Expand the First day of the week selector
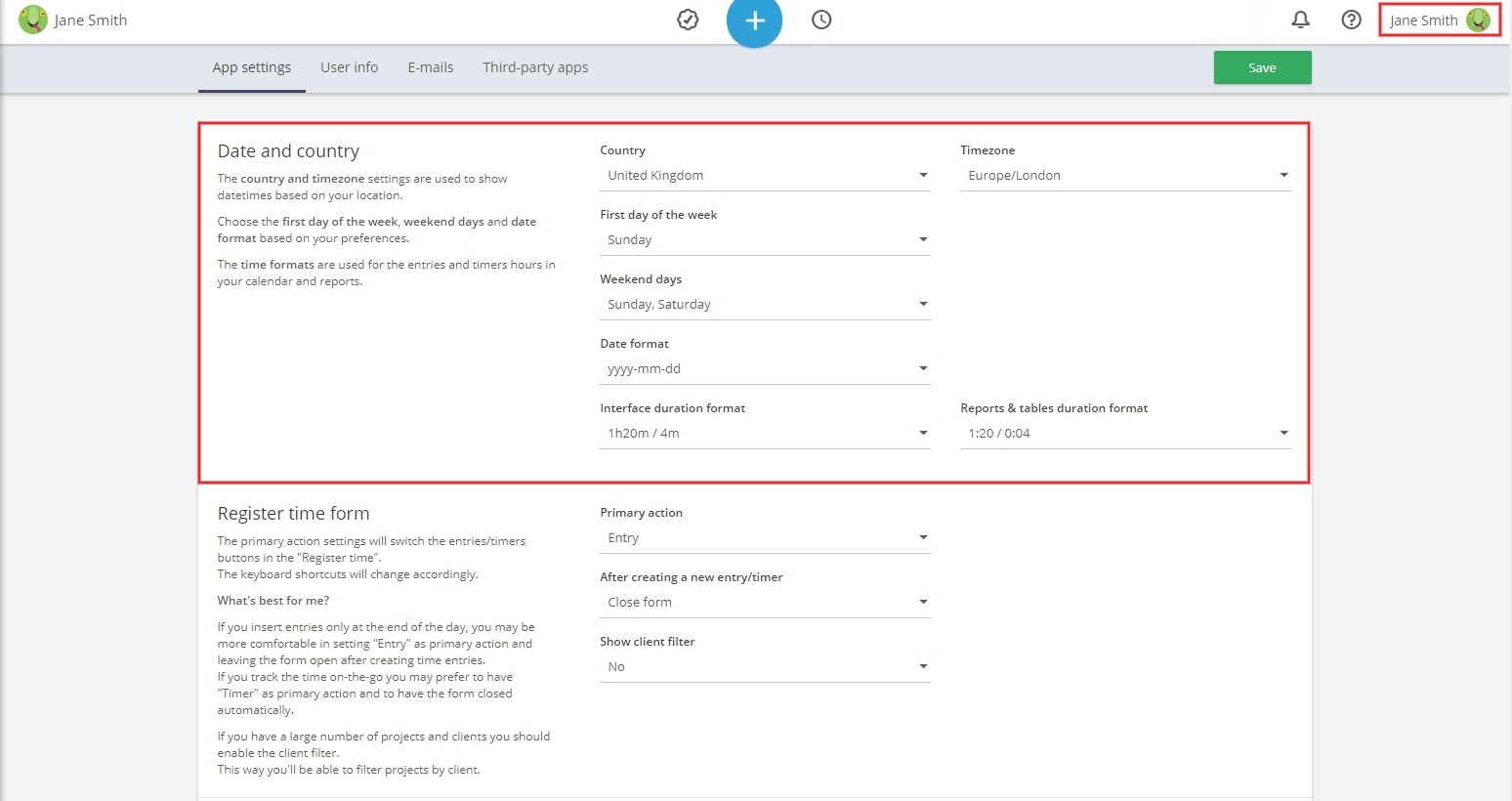Viewport: 1512px width, 801px height. (922, 239)
